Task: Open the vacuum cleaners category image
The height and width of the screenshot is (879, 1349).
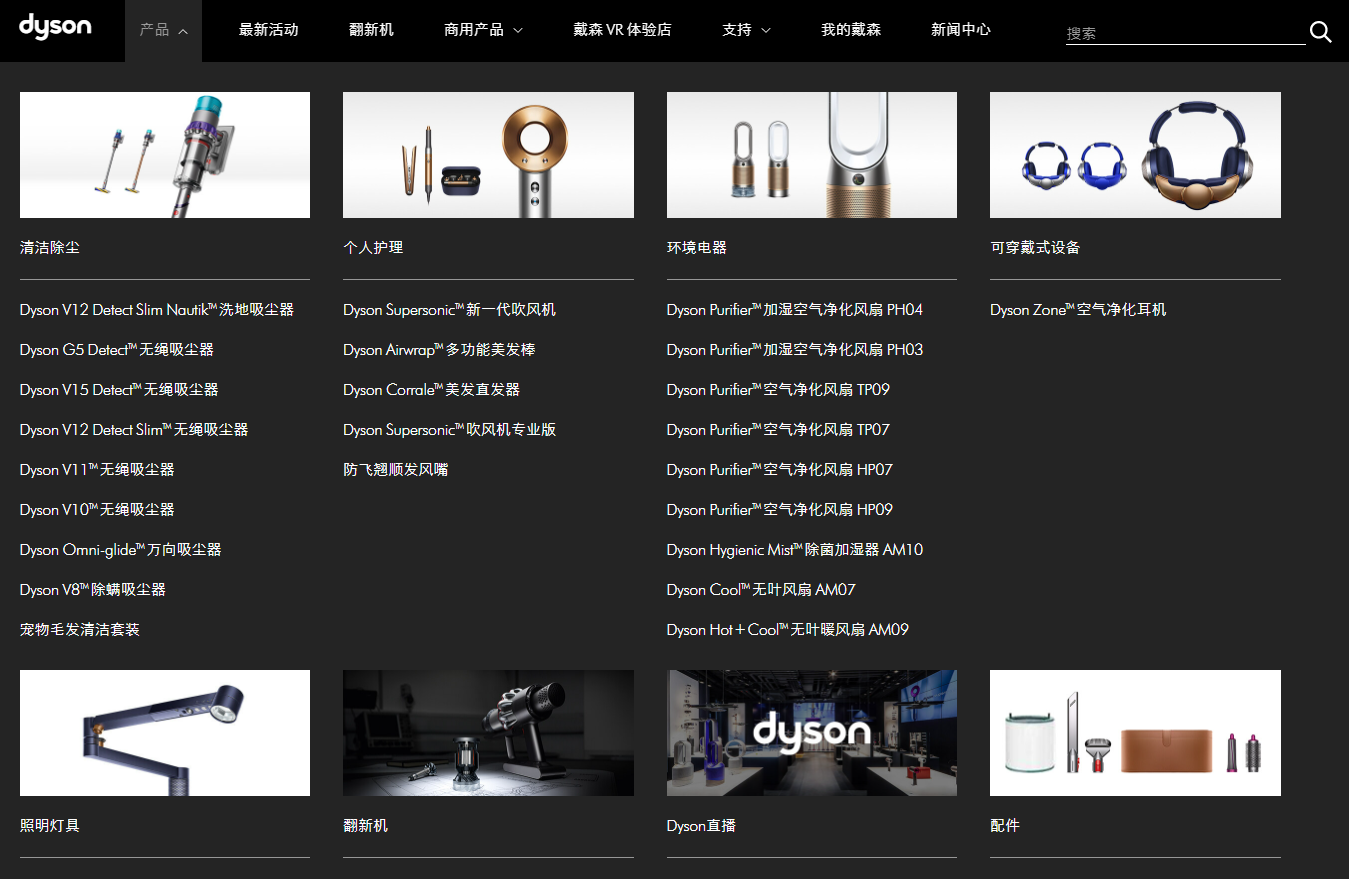Action: [165, 155]
